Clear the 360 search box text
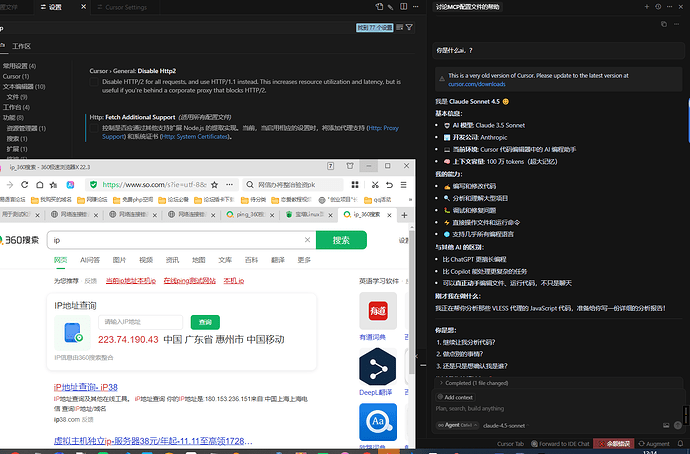This screenshot has width=690, height=454. coord(307,240)
